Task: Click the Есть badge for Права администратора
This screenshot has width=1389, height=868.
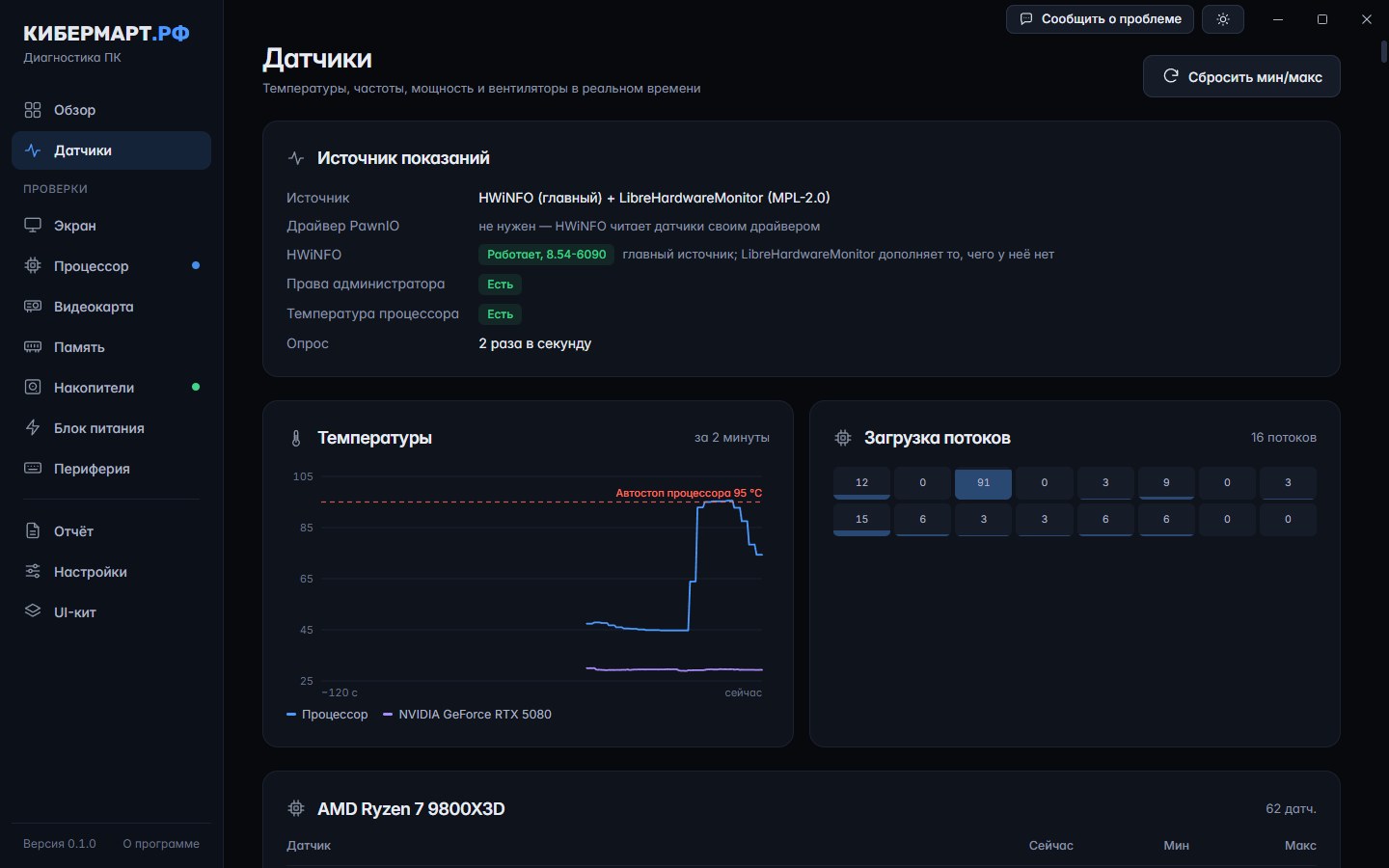Action: pyautogui.click(x=500, y=285)
